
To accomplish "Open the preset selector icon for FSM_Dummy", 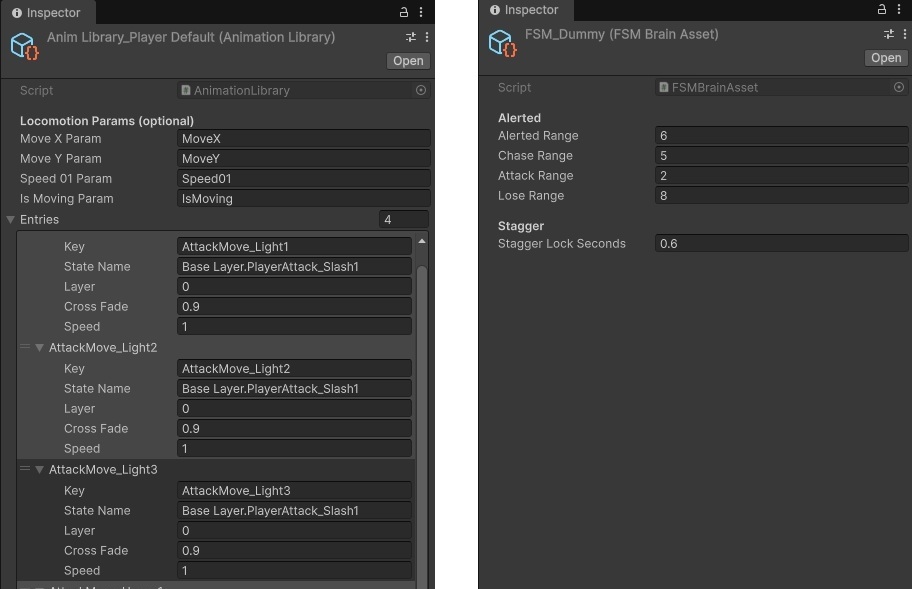I will 889,34.
